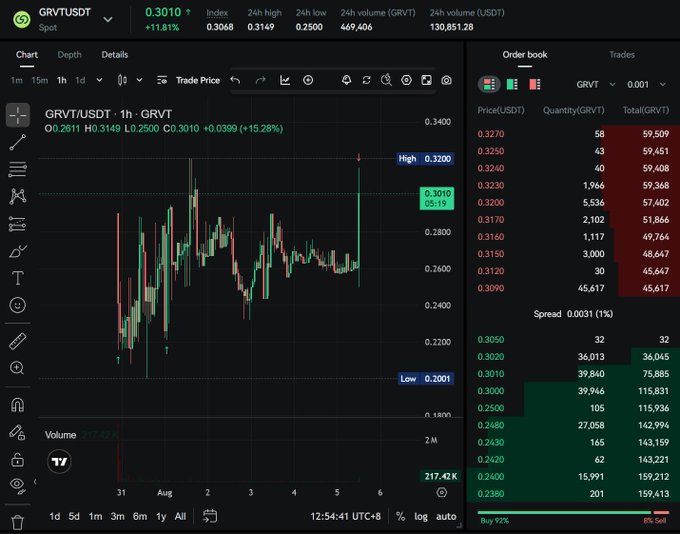Open the indicators chart icon
Viewport: 680px width, 534px height.
tap(285, 80)
